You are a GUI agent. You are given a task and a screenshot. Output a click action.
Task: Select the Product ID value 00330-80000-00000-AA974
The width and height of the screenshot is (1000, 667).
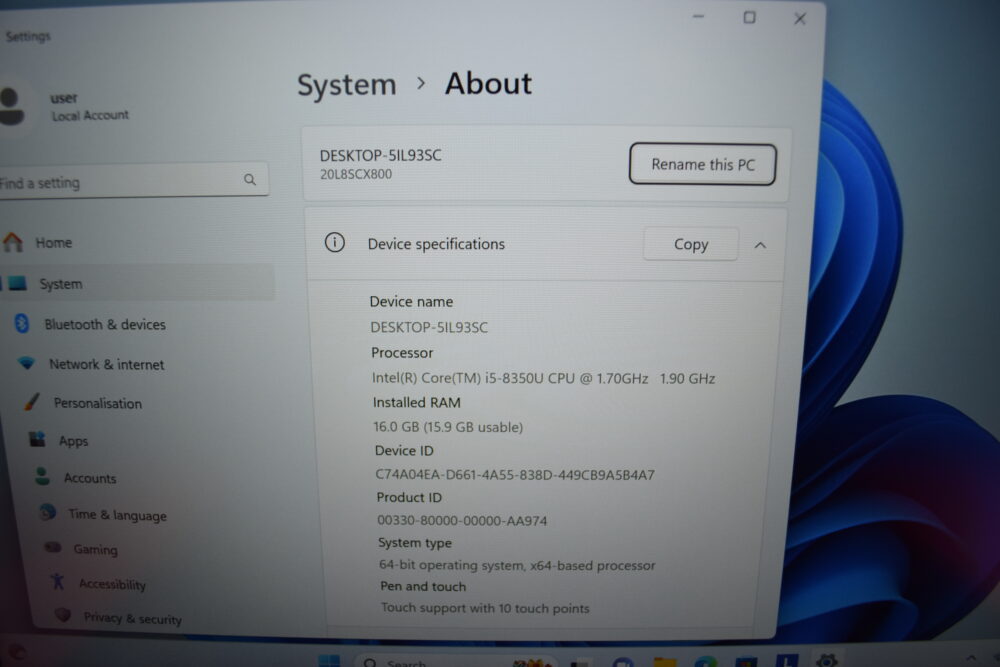click(x=462, y=520)
